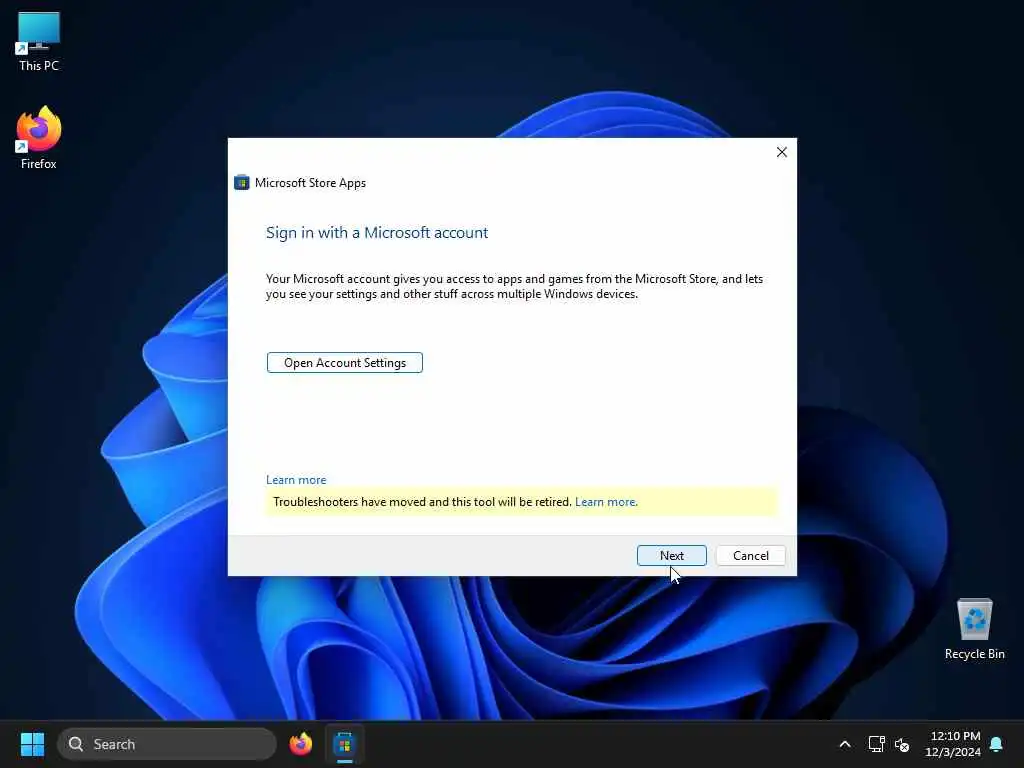Screen dimensions: 1024x768
Task: Expand the hidden system tray icons chevron
Action: coord(844,744)
